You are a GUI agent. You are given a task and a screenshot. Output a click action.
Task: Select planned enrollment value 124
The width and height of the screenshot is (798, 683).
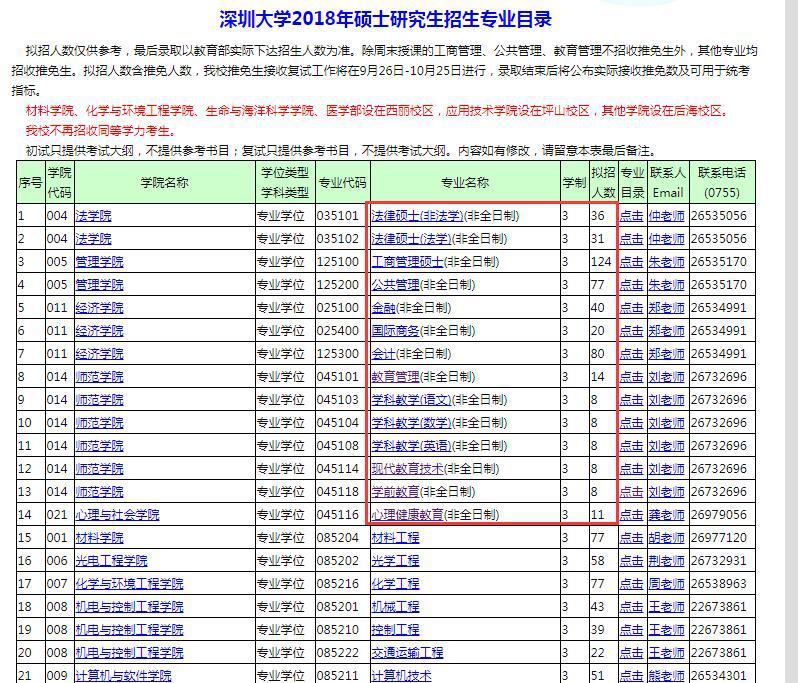tap(601, 262)
